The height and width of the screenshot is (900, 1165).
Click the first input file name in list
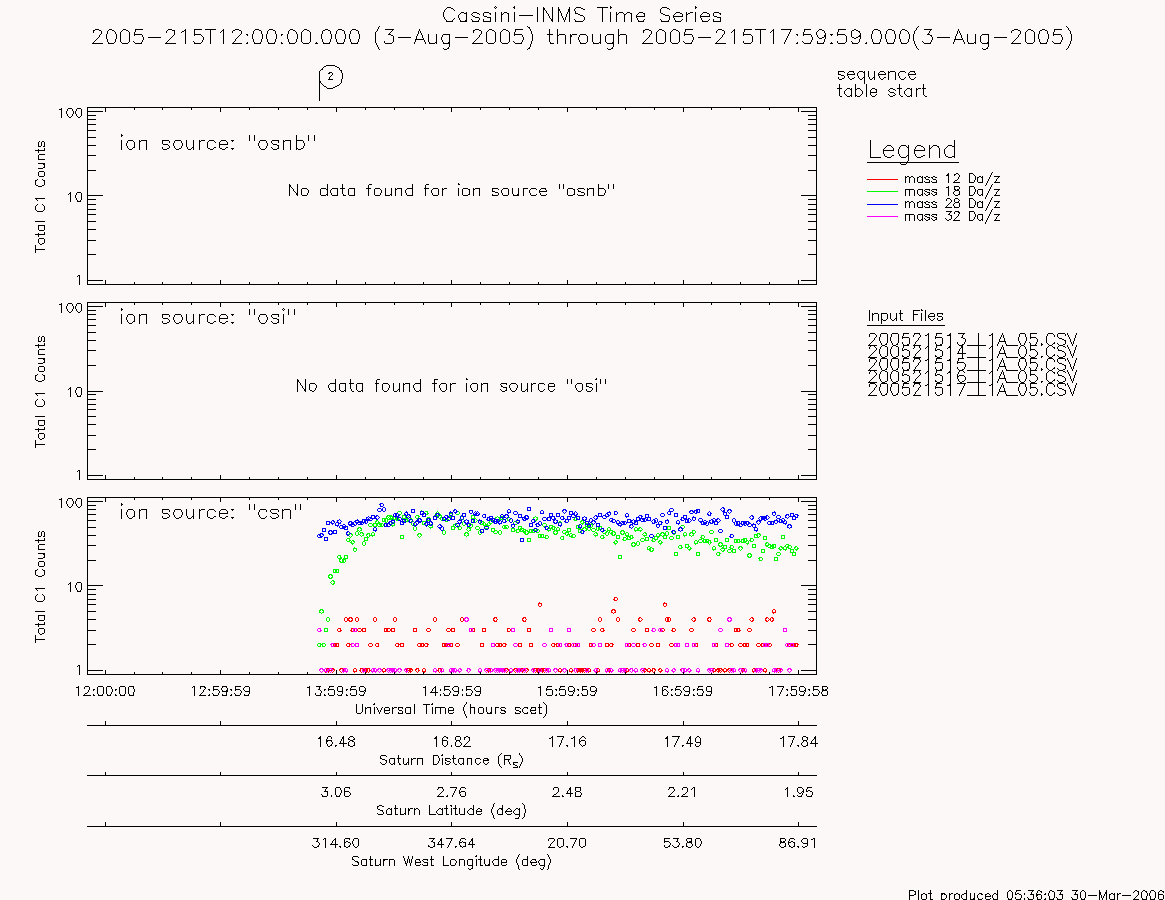click(x=972, y=340)
